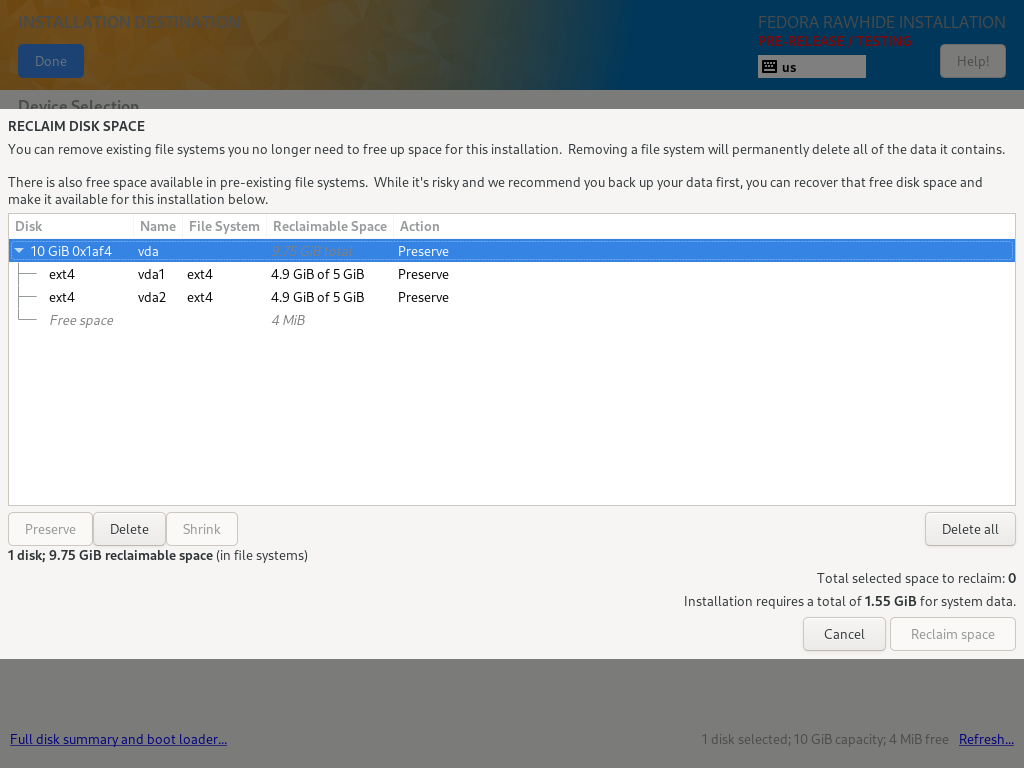The image size is (1024, 768).
Task: Open the Help! button
Action: pos(972,61)
